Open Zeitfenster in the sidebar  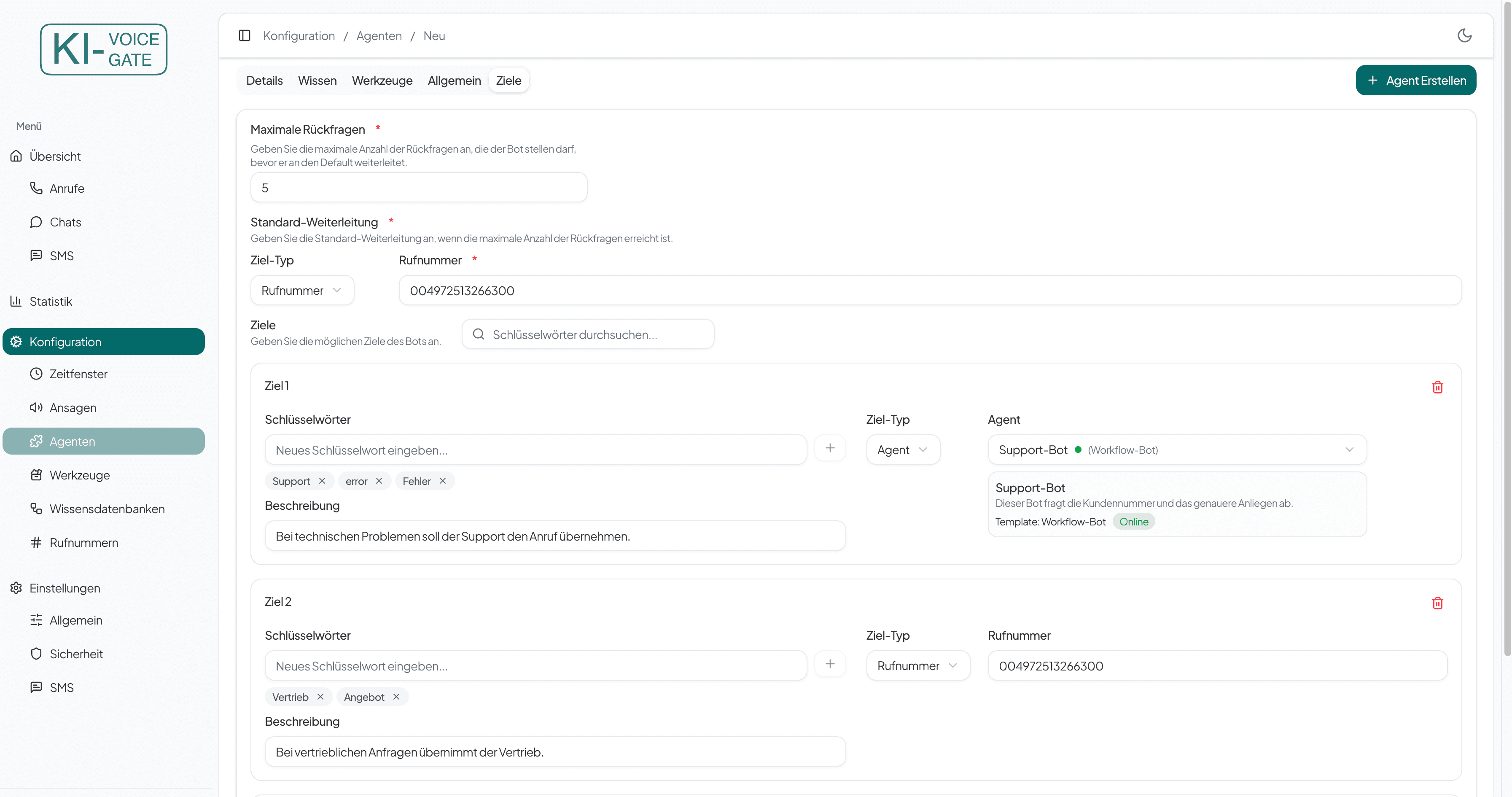(x=78, y=374)
